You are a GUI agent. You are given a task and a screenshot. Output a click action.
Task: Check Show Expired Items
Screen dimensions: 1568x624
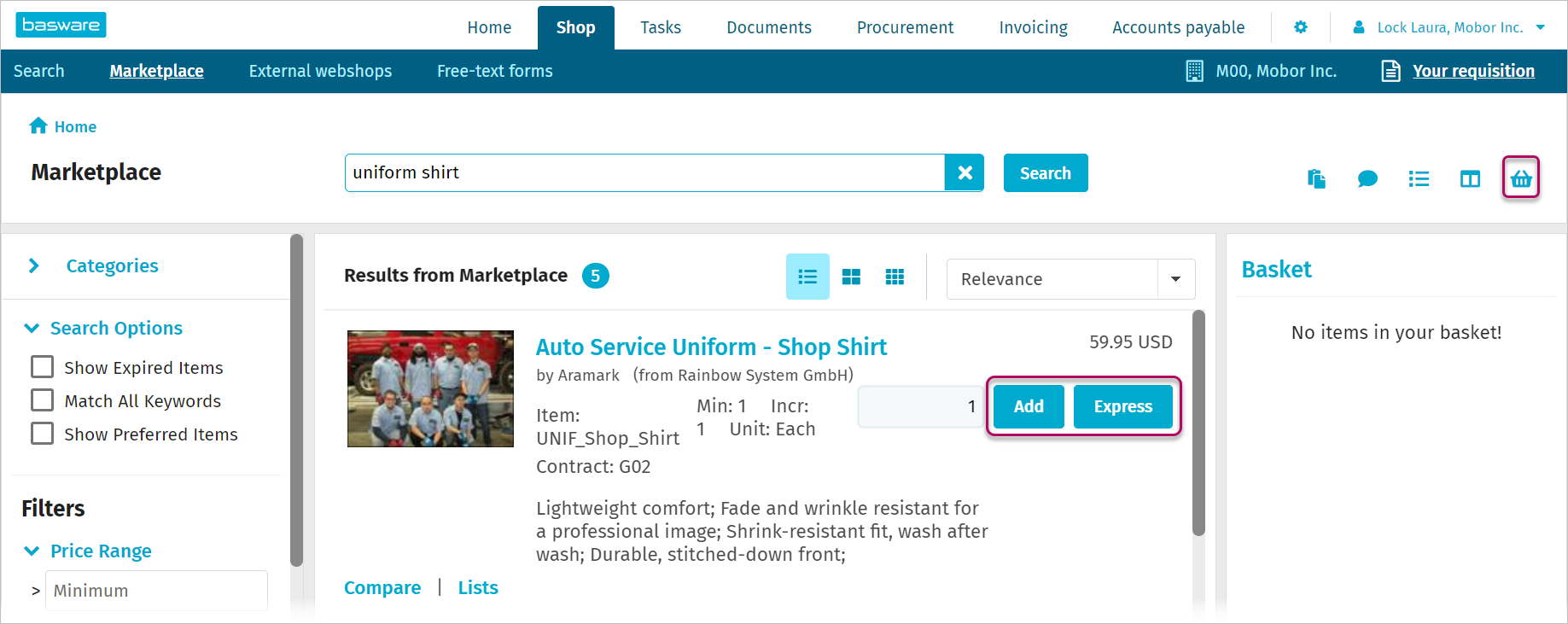click(42, 367)
